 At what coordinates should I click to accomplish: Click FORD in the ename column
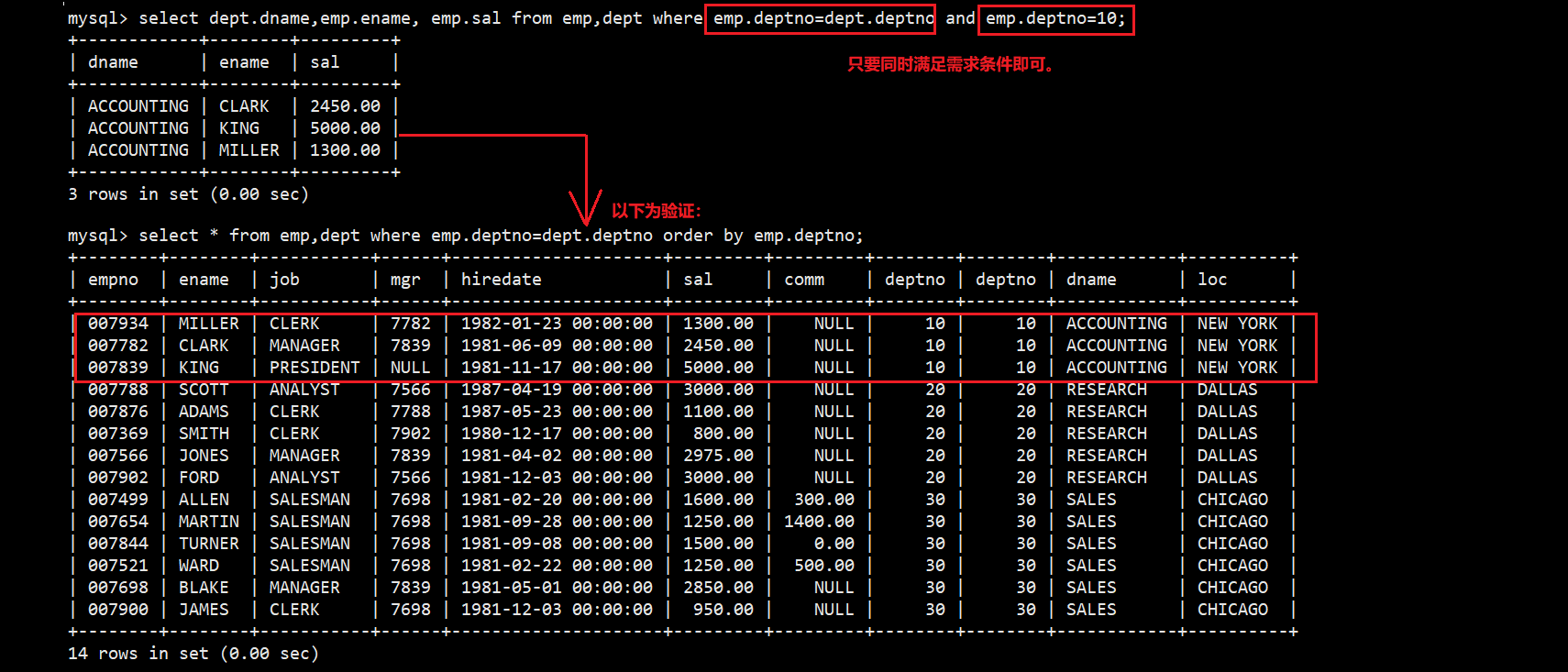click(x=199, y=478)
